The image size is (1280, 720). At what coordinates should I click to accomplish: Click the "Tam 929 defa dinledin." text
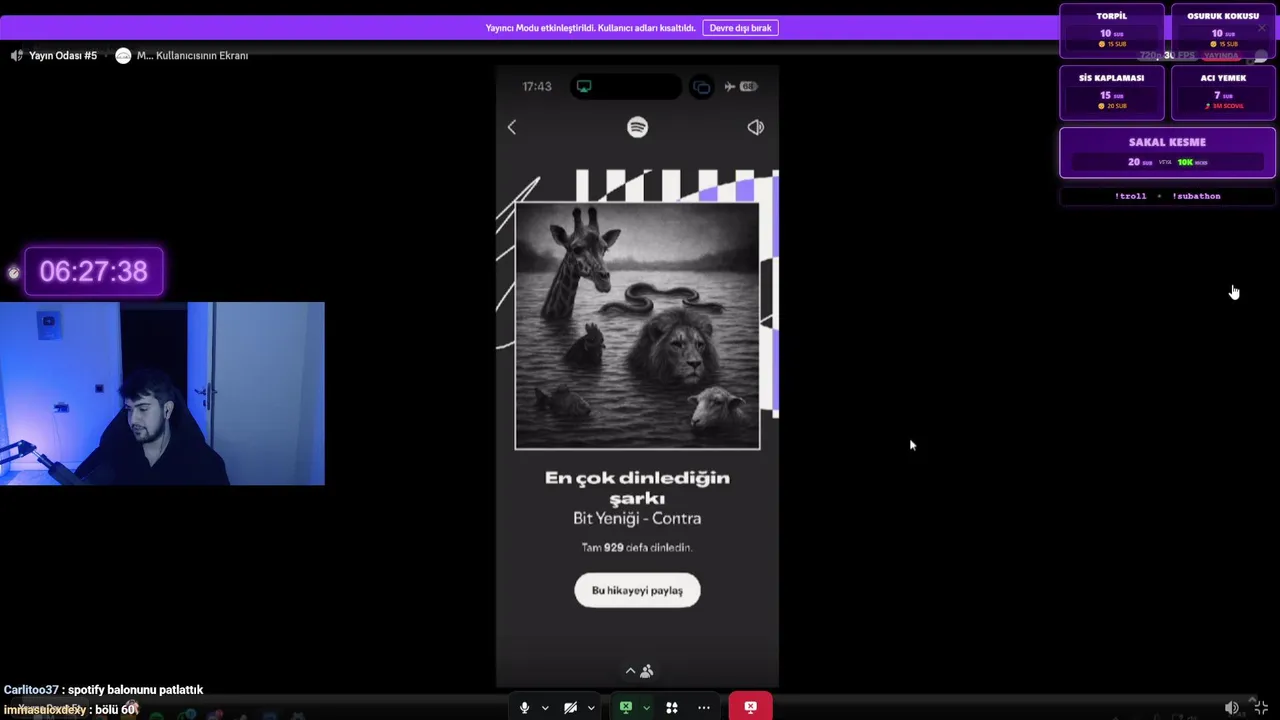pyautogui.click(x=637, y=547)
